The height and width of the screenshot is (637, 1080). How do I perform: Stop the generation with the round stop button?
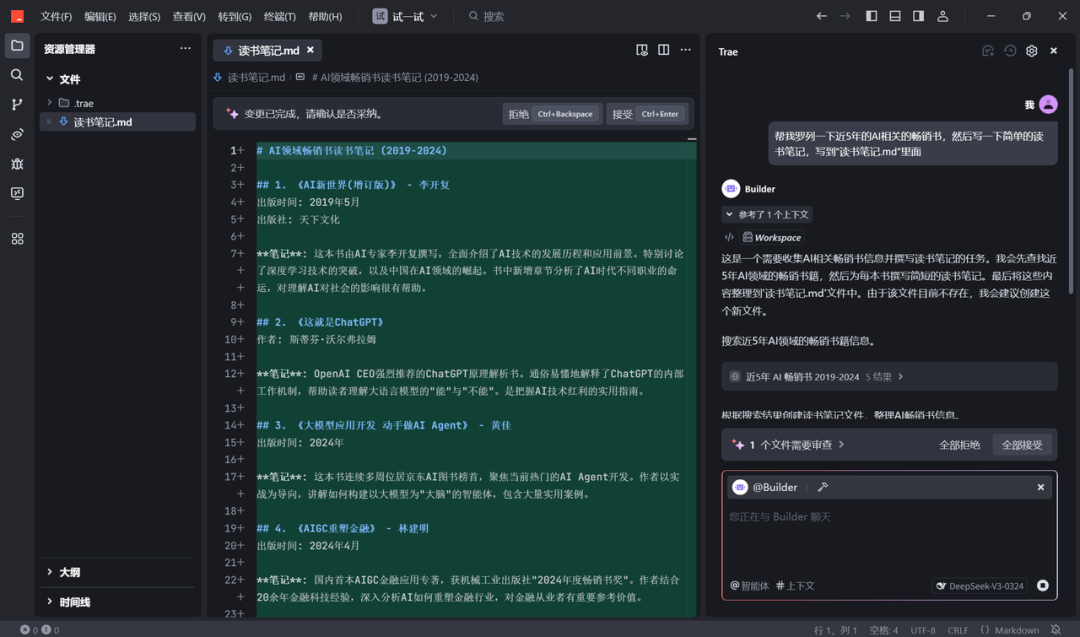[1043, 585]
